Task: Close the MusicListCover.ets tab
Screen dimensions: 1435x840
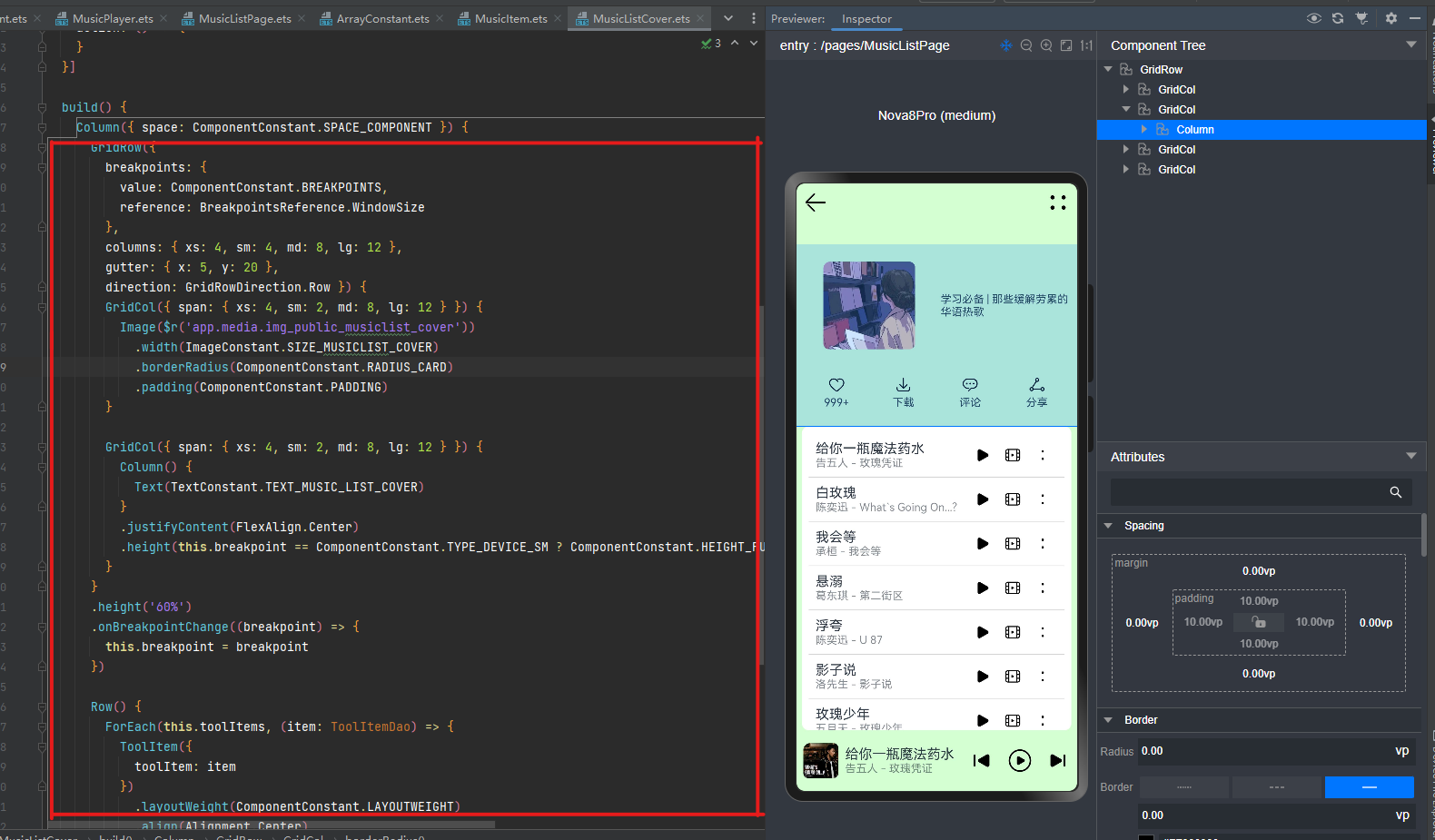Action: click(700, 18)
